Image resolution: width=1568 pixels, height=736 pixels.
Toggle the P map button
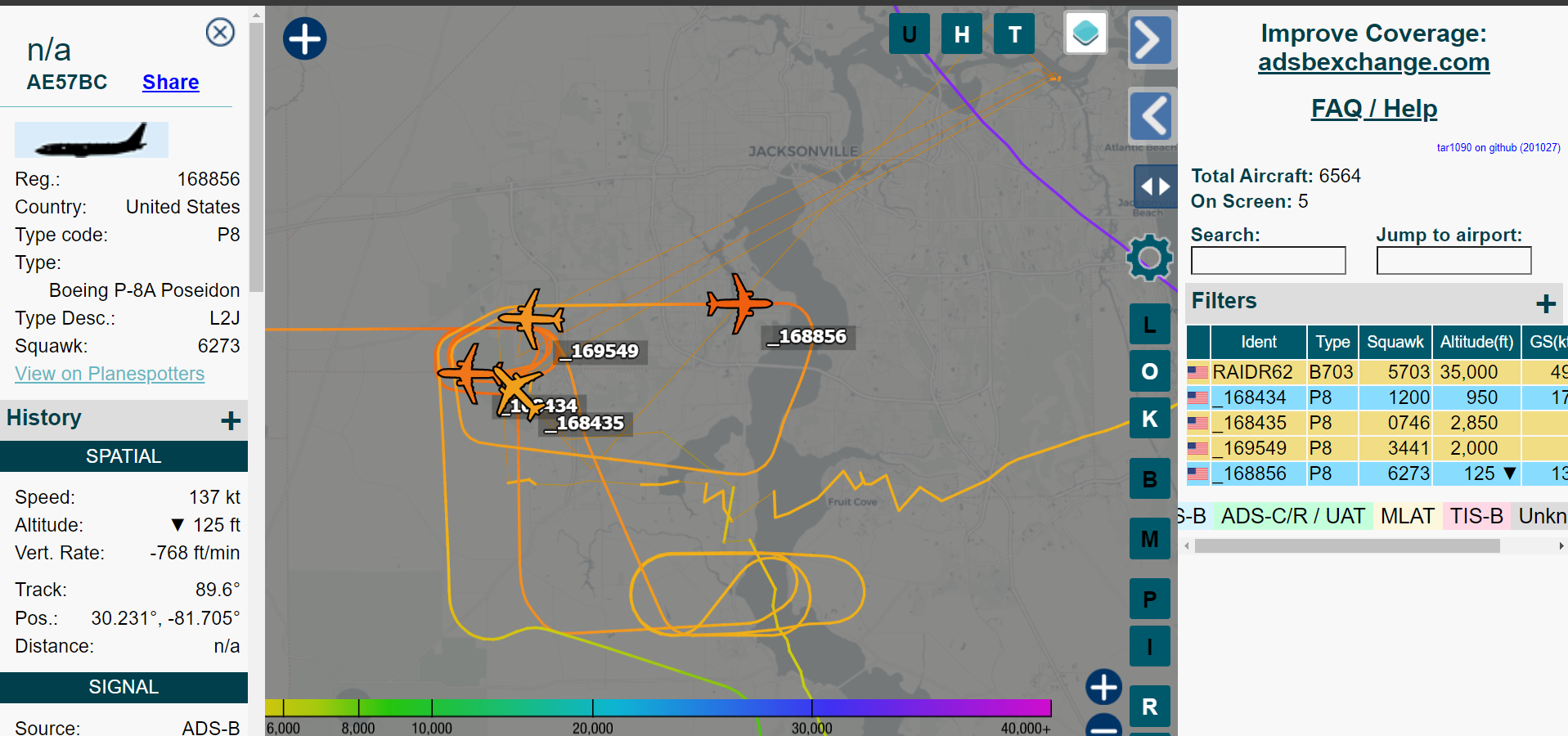[x=1149, y=599]
